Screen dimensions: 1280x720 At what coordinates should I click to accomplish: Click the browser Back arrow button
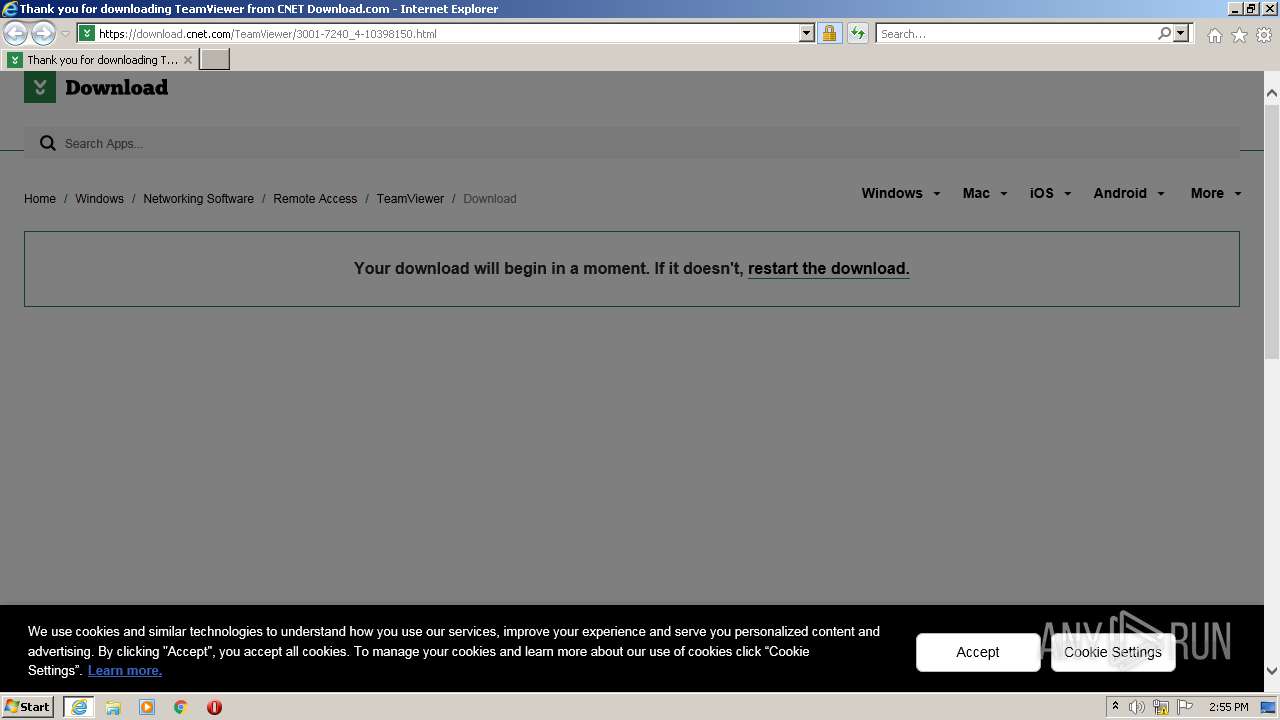[x=15, y=33]
